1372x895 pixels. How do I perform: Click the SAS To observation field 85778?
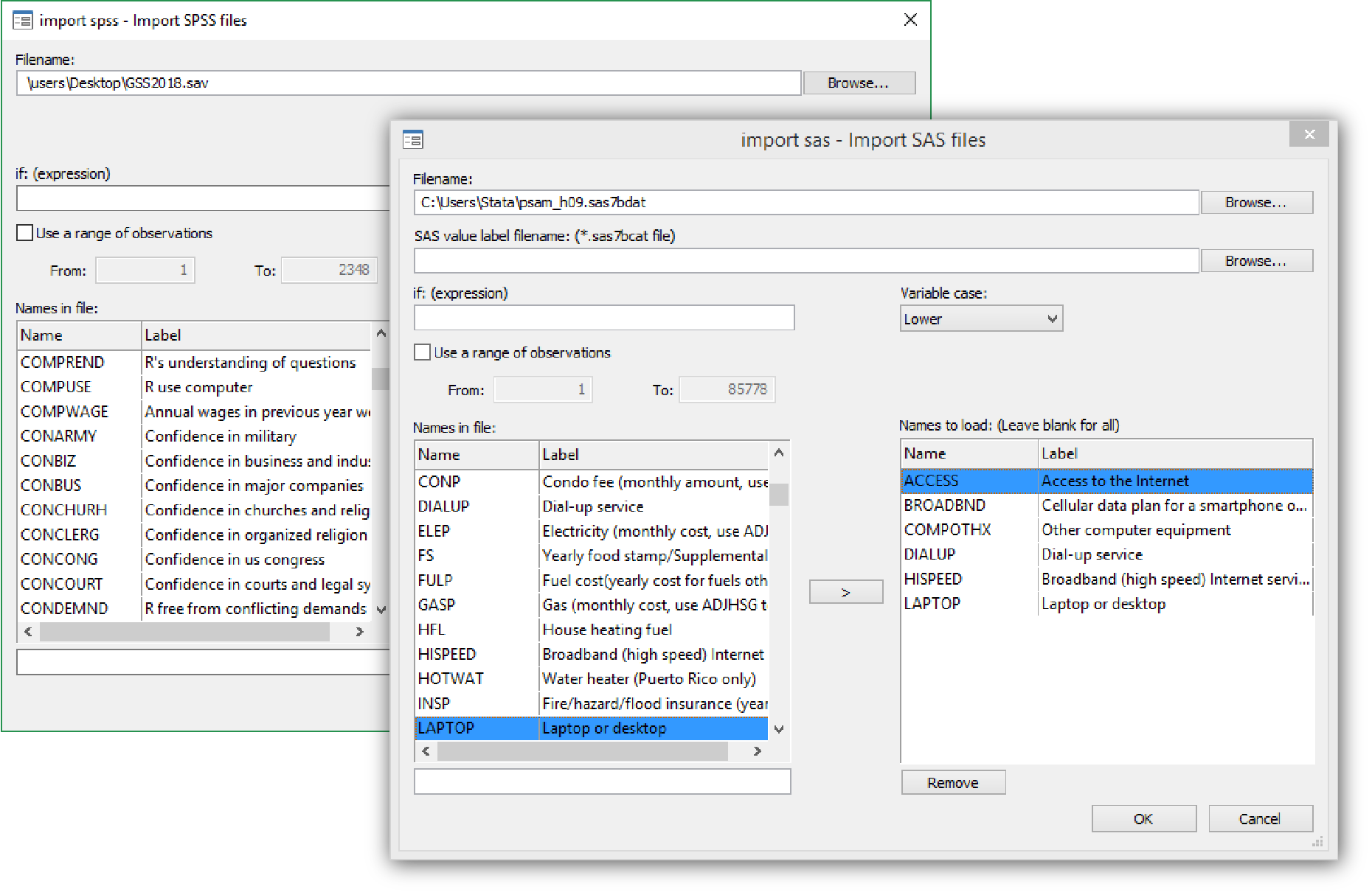[x=727, y=389]
